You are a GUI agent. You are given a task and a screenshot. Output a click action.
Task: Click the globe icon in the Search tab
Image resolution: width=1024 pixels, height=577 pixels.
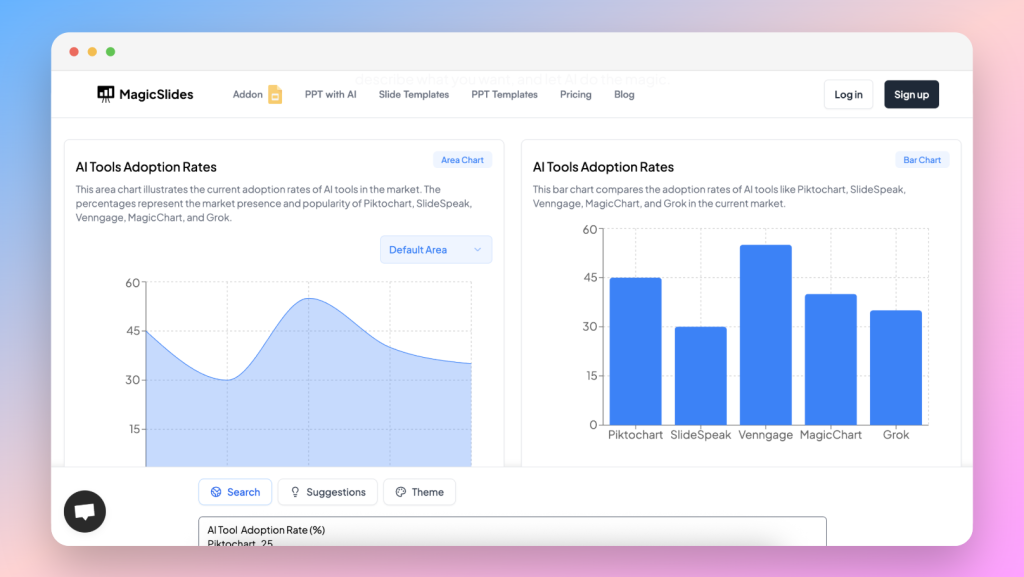[x=216, y=492]
